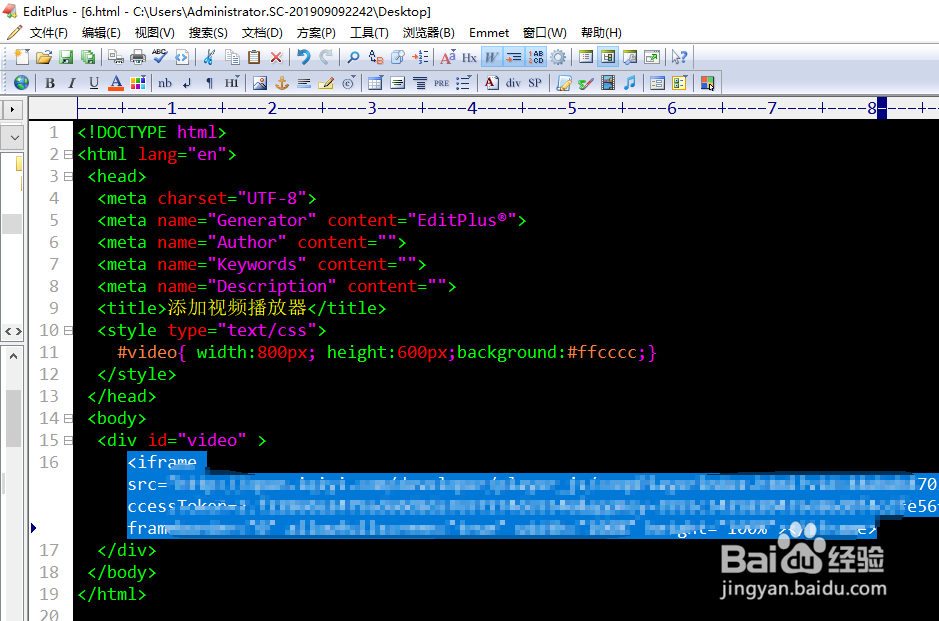Run the ABC spell check icon

coord(159,57)
